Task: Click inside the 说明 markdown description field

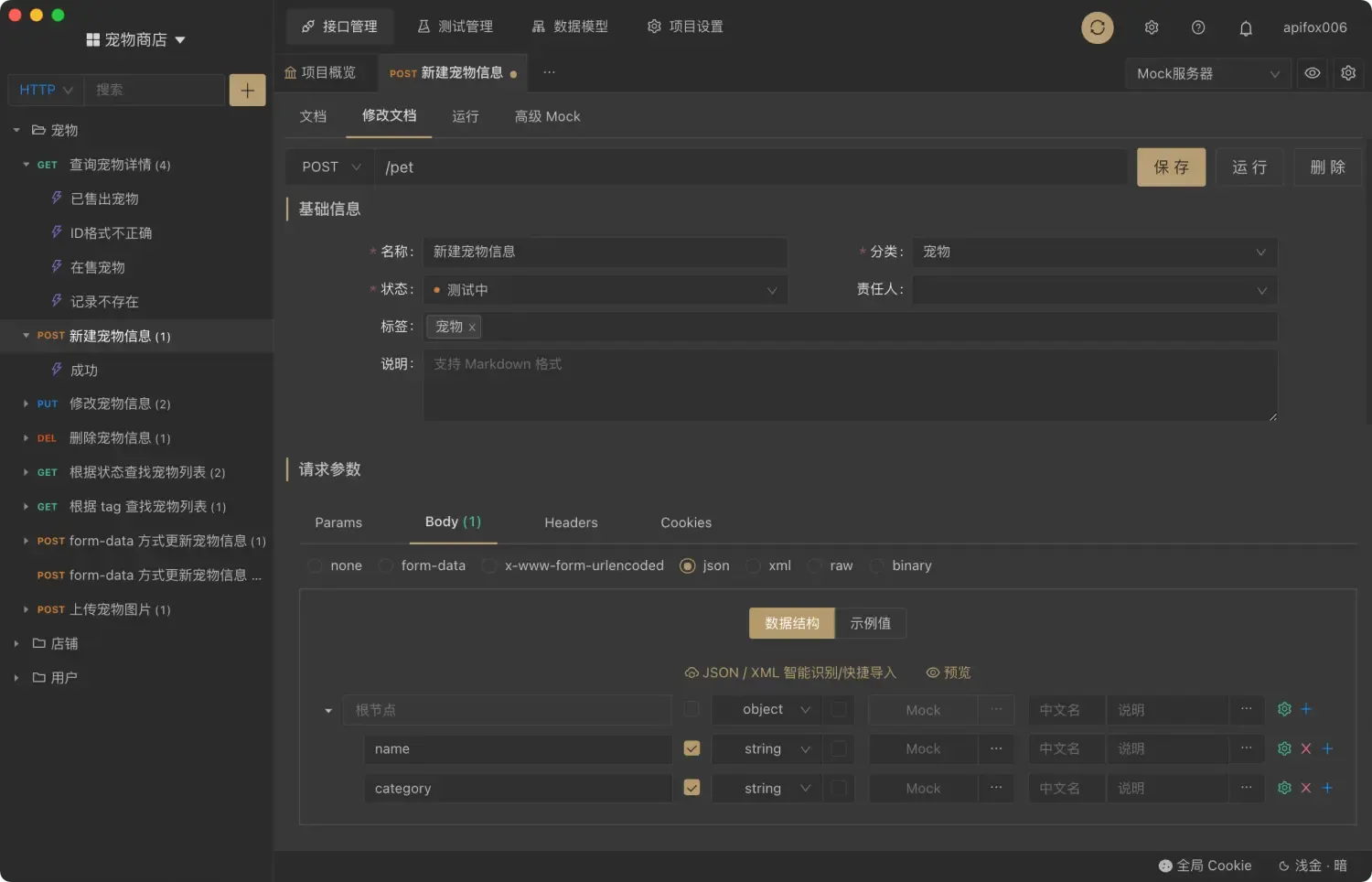Action: 849,384
